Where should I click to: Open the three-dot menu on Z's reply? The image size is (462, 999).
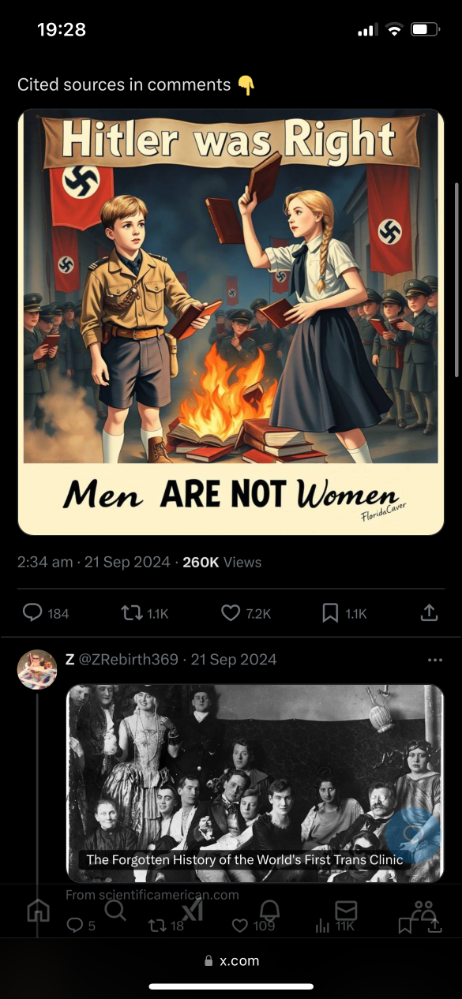435,659
